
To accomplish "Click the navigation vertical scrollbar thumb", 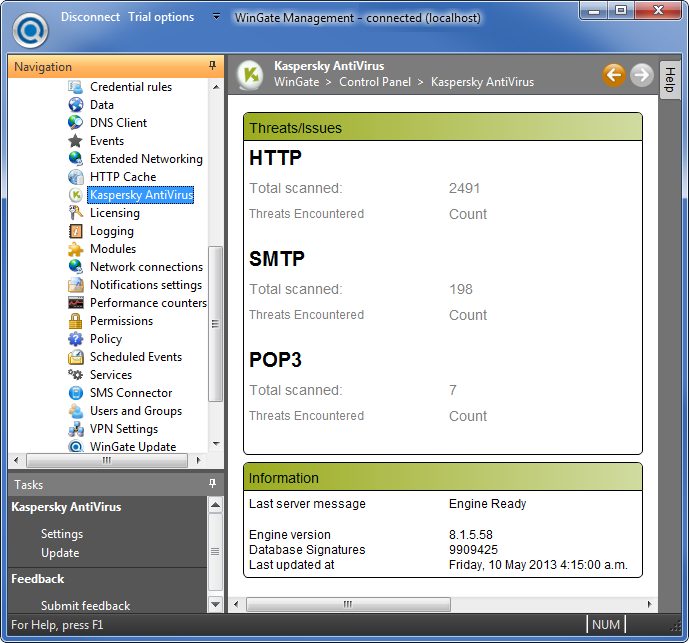I will pyautogui.click(x=215, y=324).
